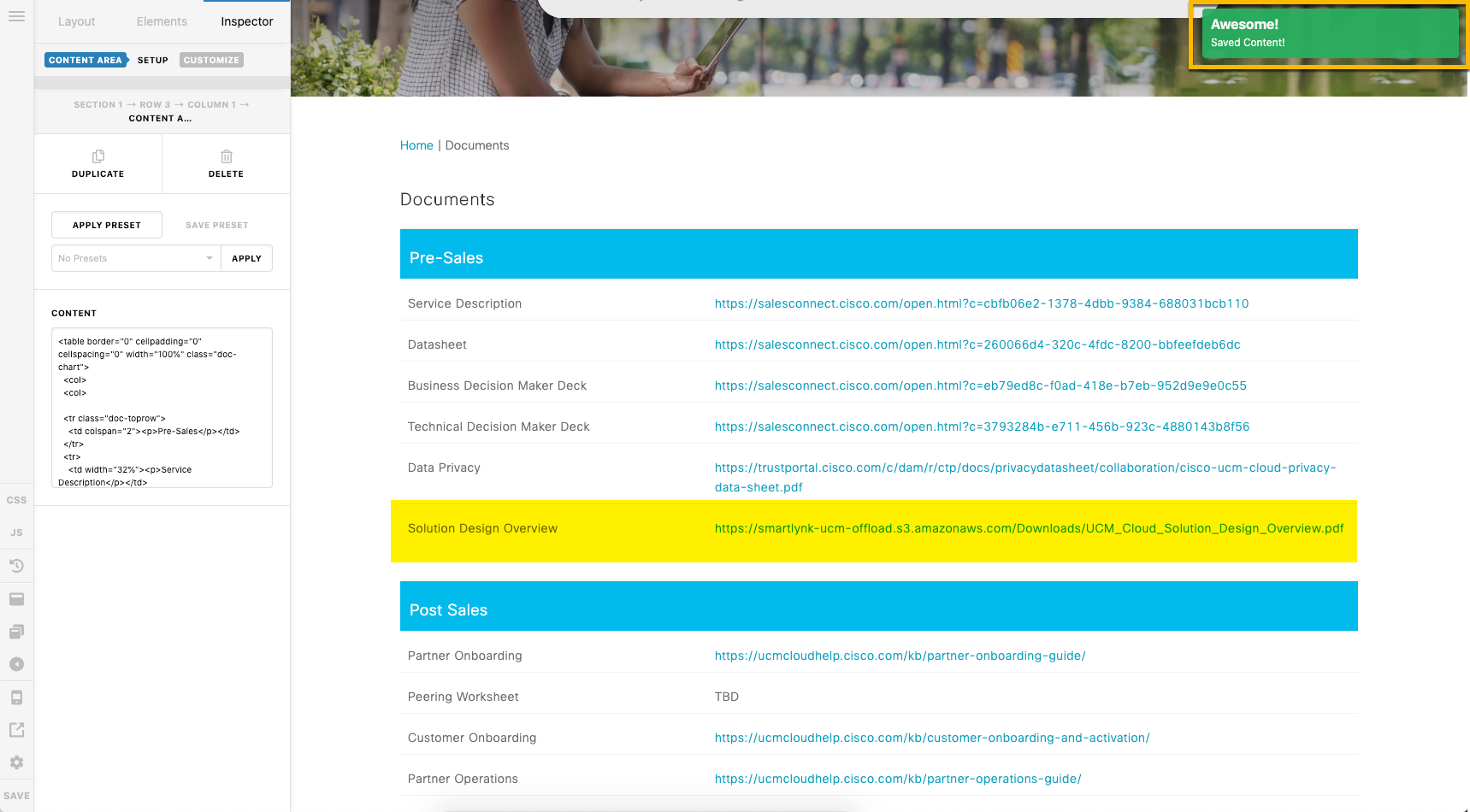Open the No Presets dropdown
The height and width of the screenshot is (812, 1470).
[x=136, y=258]
